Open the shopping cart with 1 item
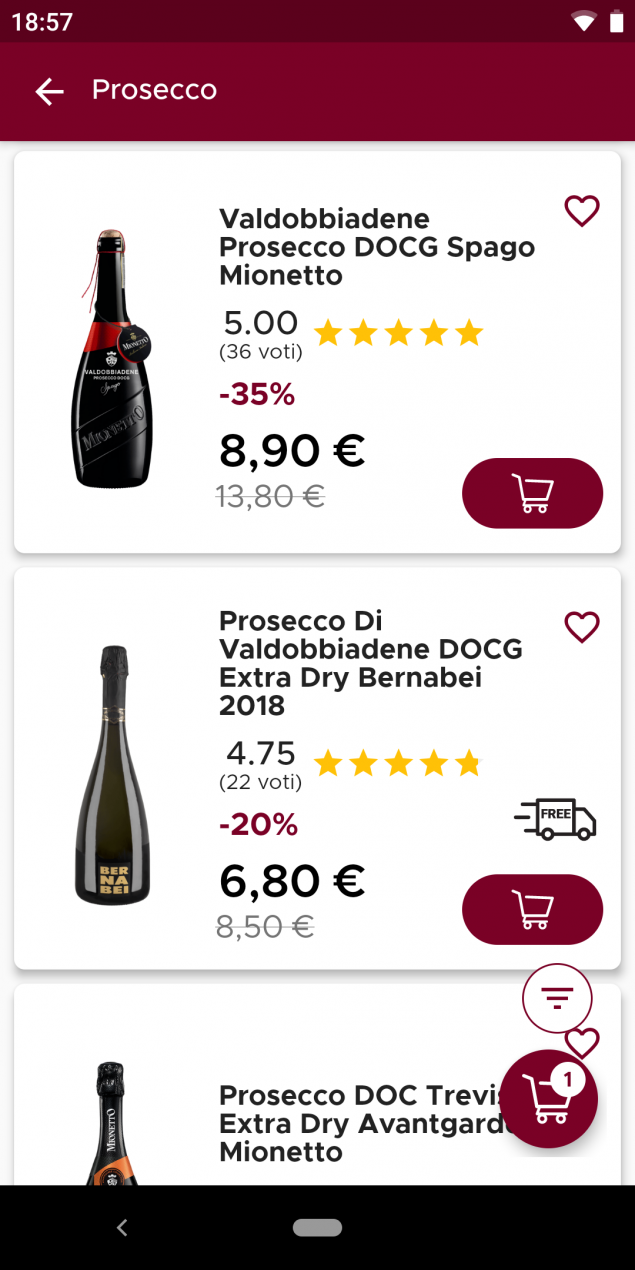The height and width of the screenshot is (1270, 635). 548,1098
